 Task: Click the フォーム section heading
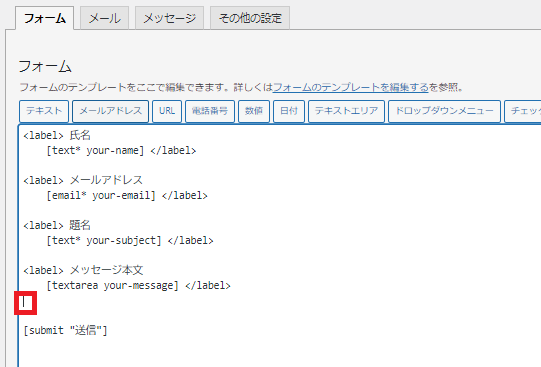coord(45,66)
